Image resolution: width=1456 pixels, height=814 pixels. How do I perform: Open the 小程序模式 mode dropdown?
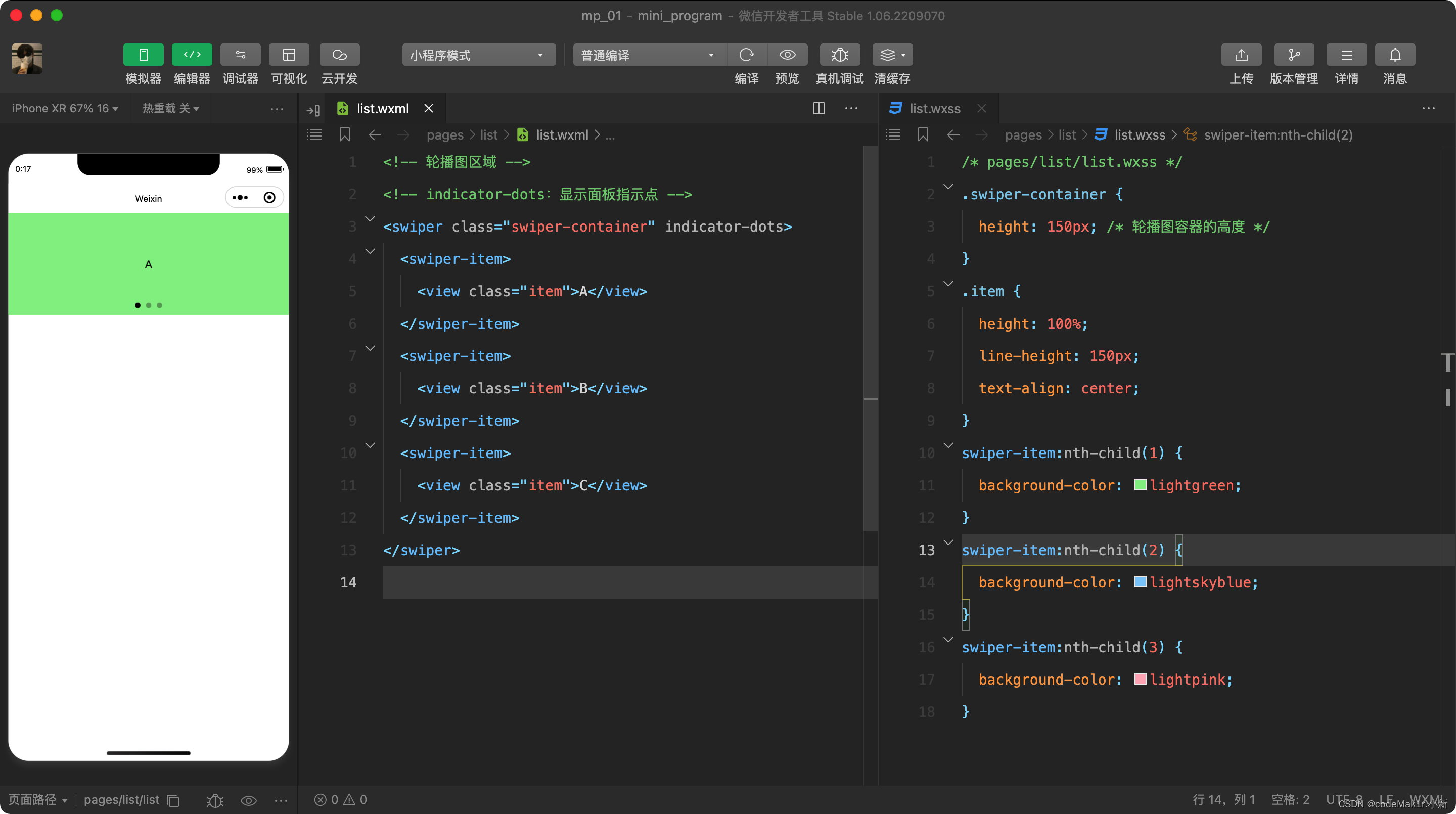pyautogui.click(x=478, y=55)
